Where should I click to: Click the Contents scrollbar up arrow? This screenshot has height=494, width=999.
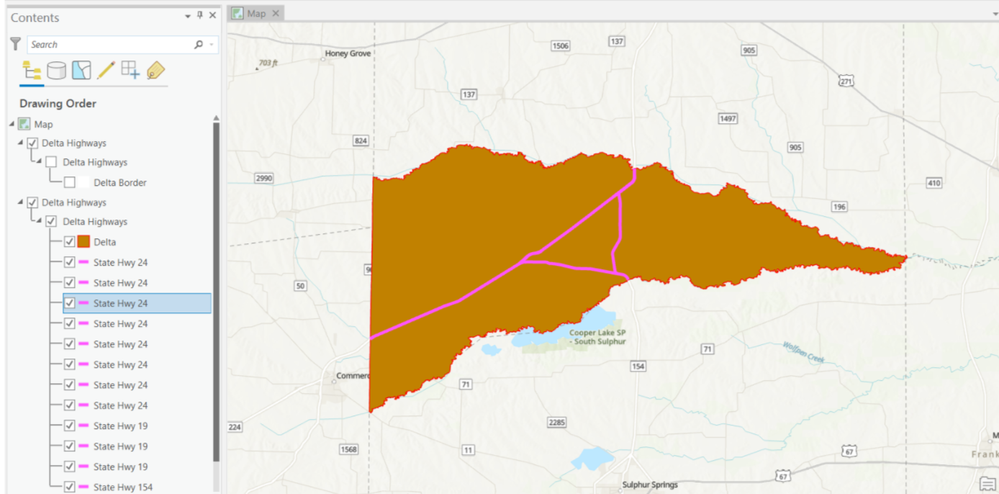point(217,119)
